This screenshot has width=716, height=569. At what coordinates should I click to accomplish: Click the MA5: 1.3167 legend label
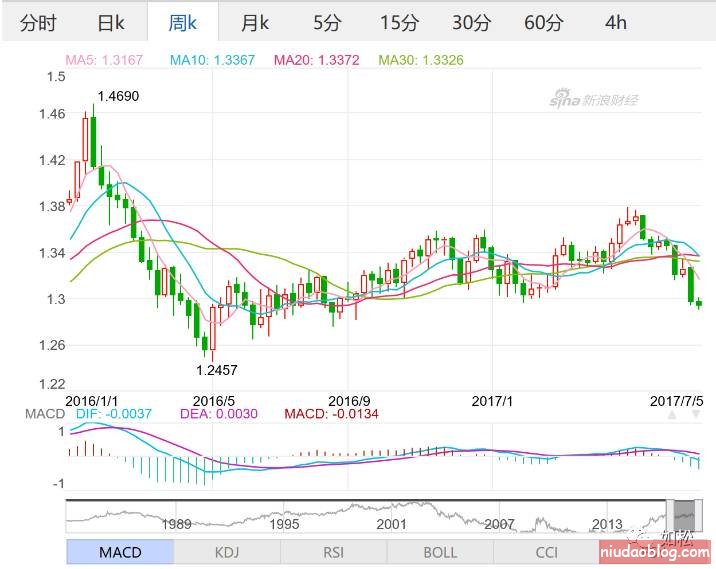[x=104, y=60]
